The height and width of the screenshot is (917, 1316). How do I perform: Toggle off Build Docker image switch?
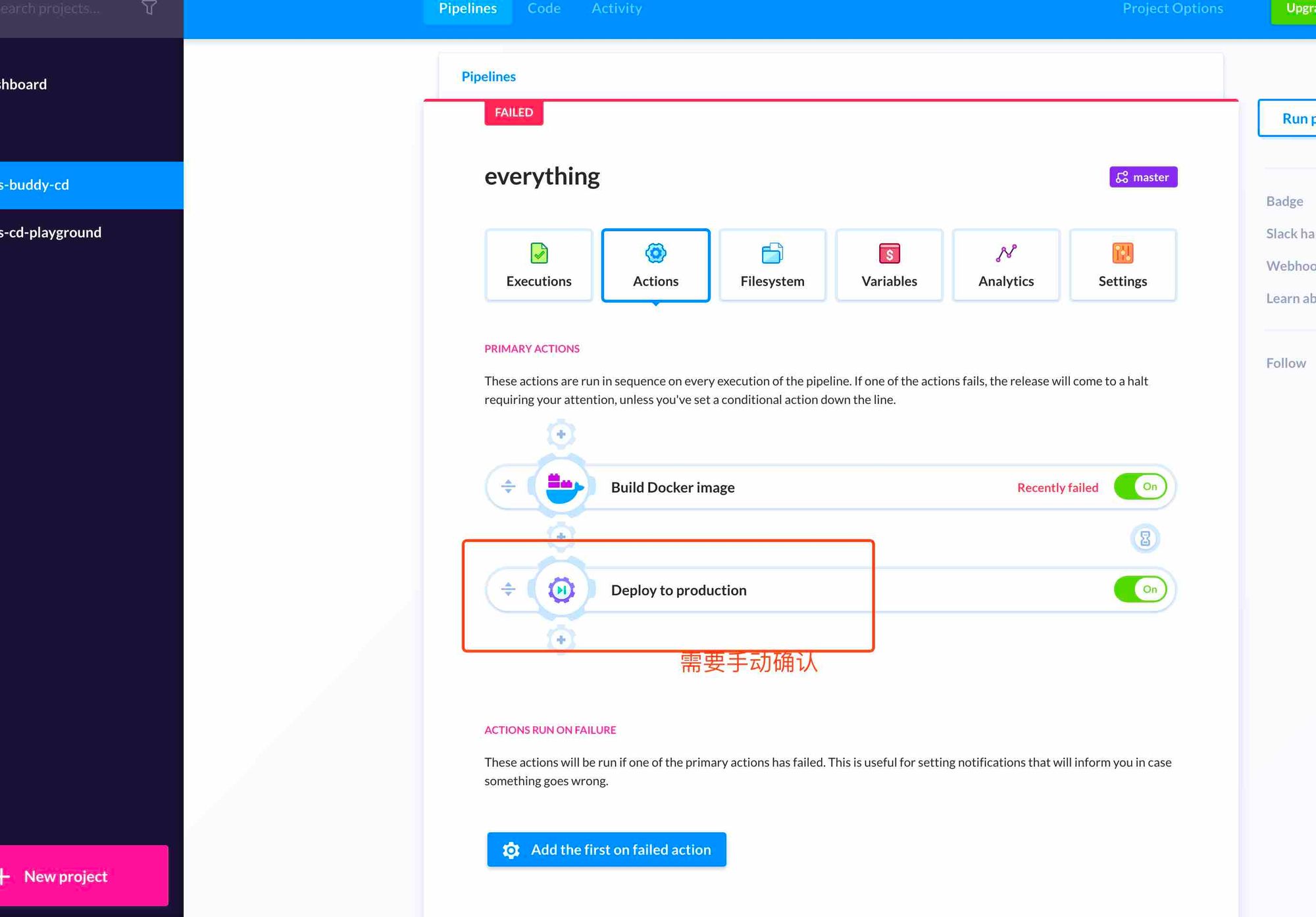(1140, 487)
